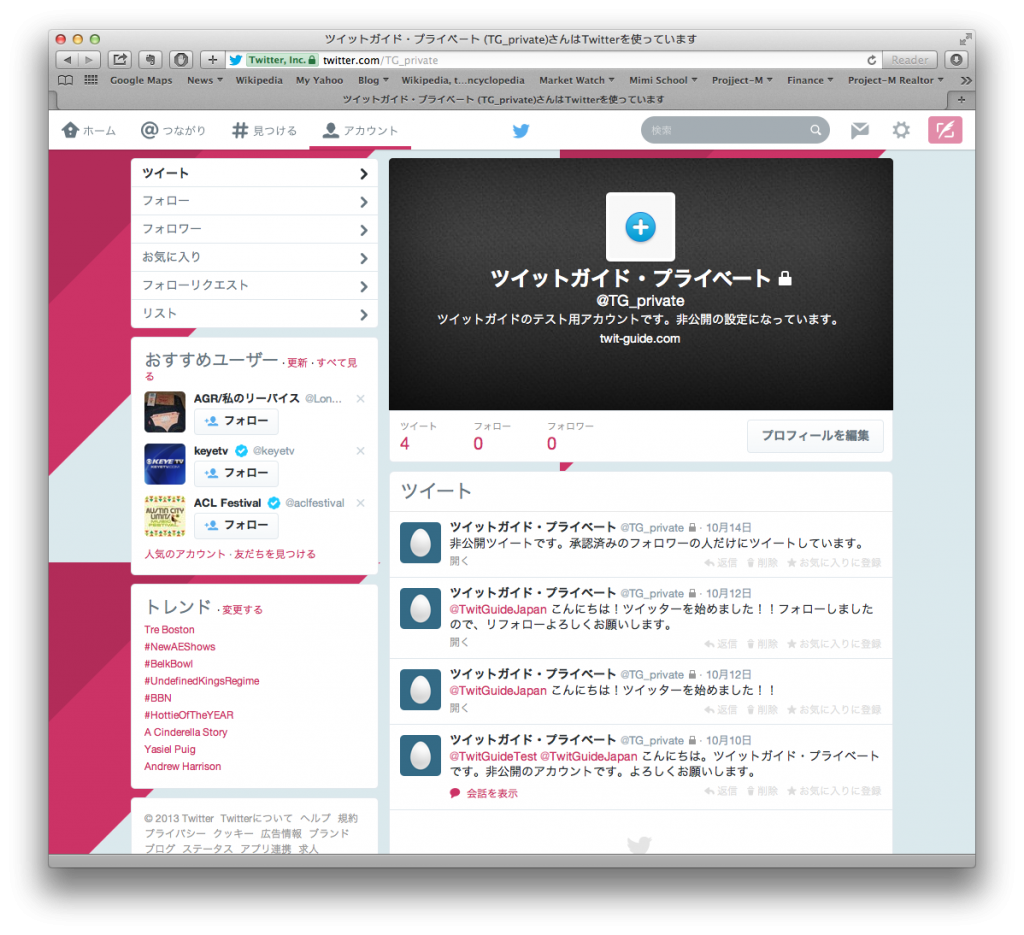This screenshot has width=1024, height=935.
Task: Click the AGR user avatar thumbnail
Action: (165, 412)
